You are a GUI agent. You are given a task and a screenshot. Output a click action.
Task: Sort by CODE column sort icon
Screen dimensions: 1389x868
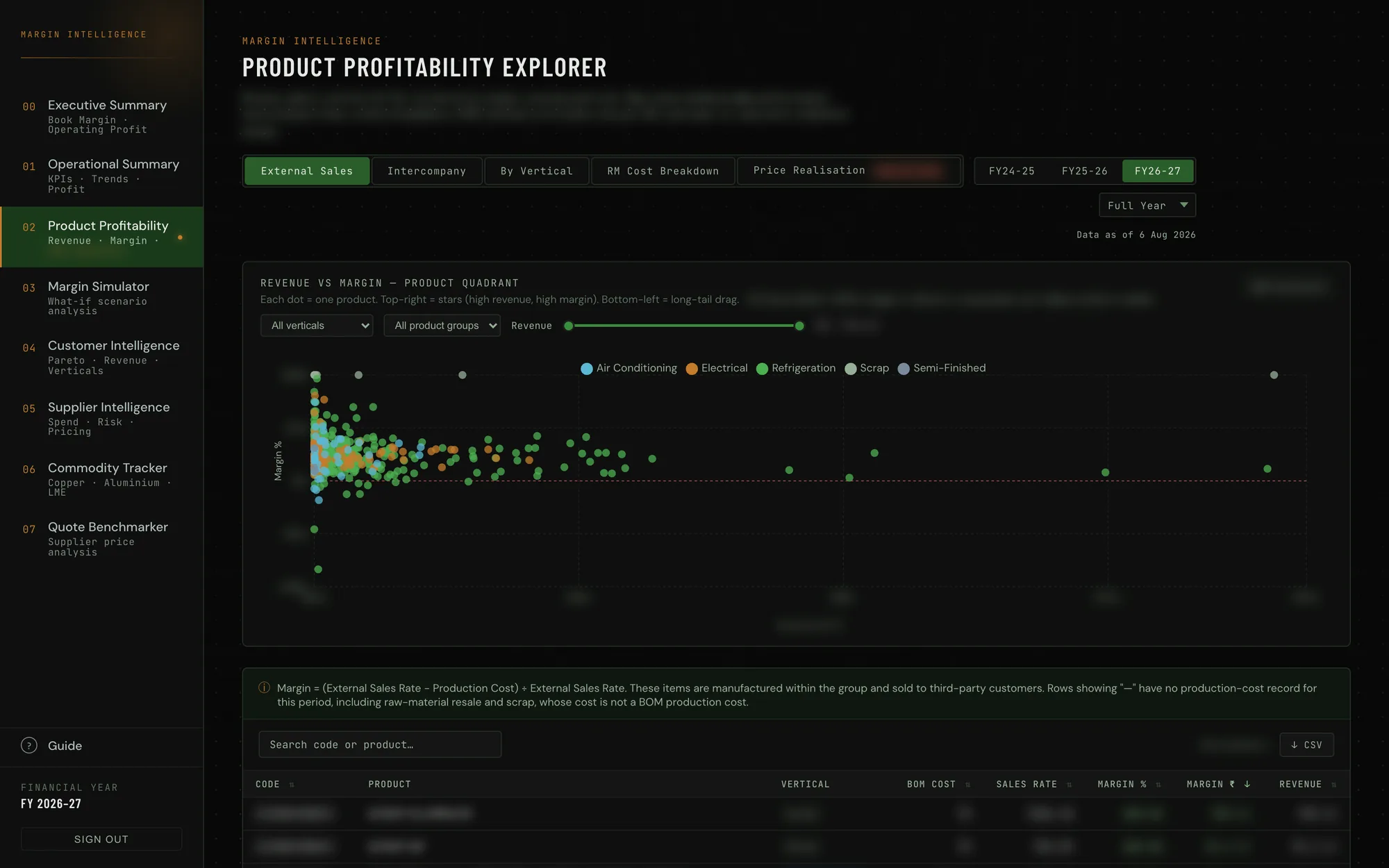tap(292, 785)
